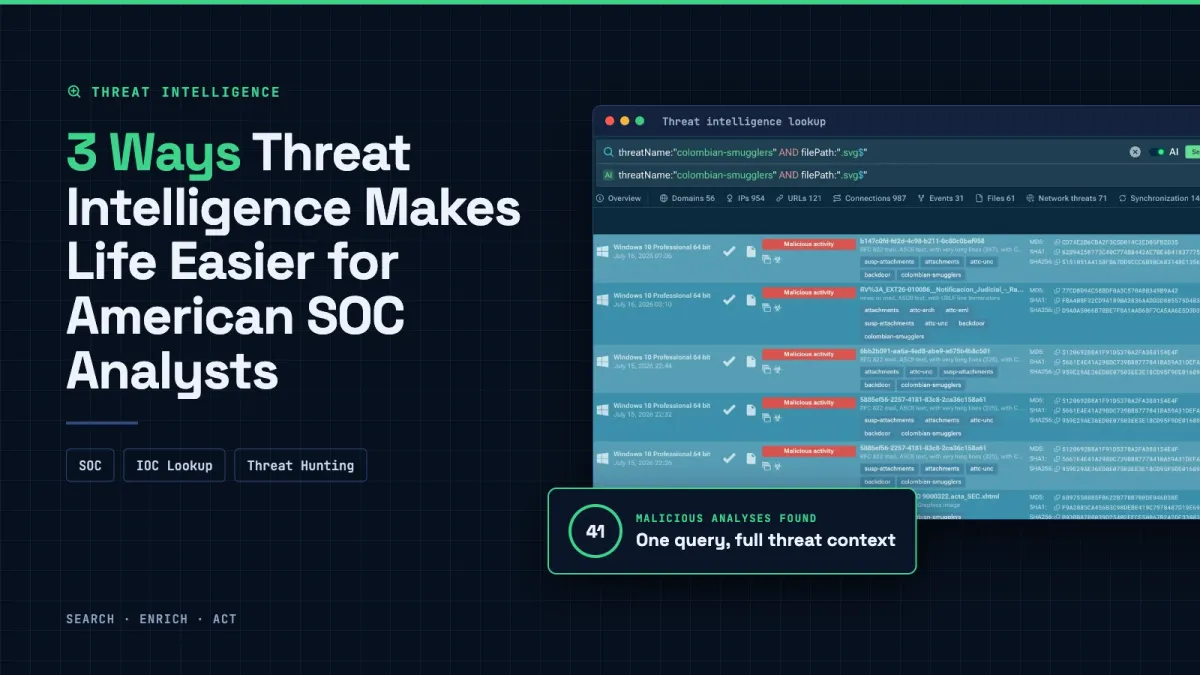The image size is (1200, 675).
Task: Click the checkmark icon in the 22:32 row
Action: (729, 409)
